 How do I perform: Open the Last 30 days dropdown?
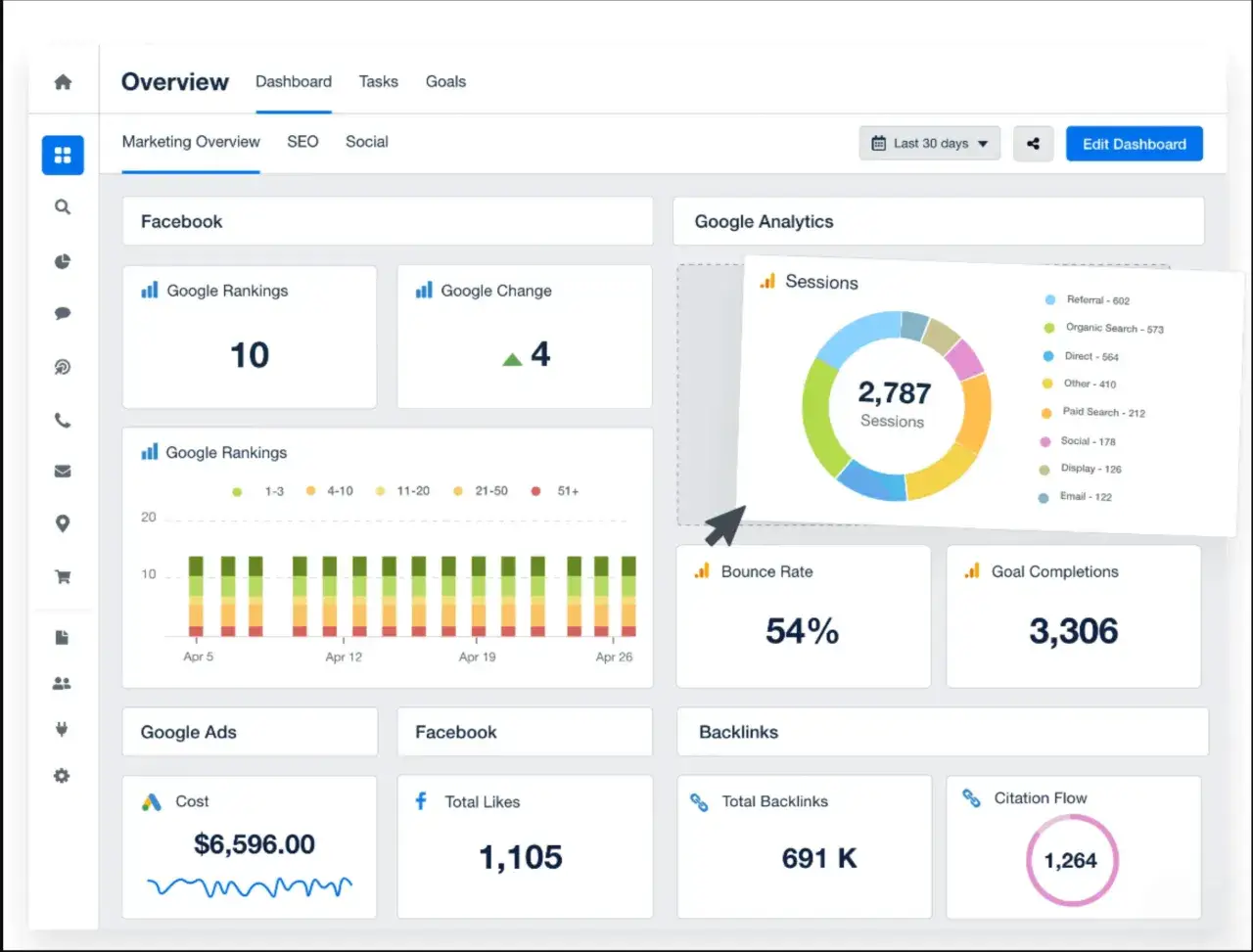tap(930, 144)
